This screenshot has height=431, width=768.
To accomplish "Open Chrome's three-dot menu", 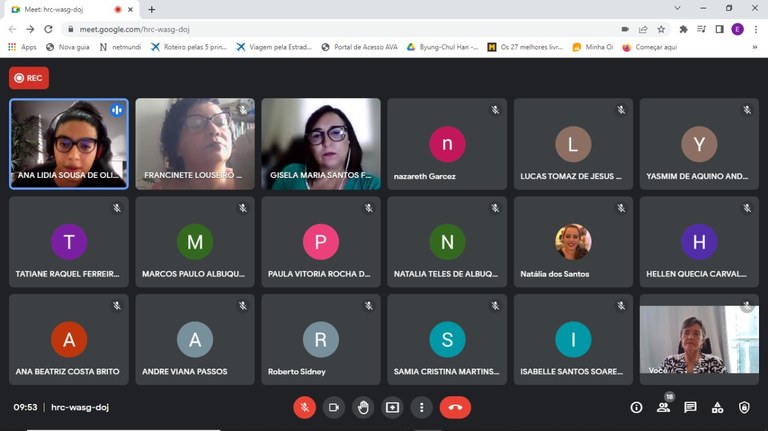I will click(756, 29).
